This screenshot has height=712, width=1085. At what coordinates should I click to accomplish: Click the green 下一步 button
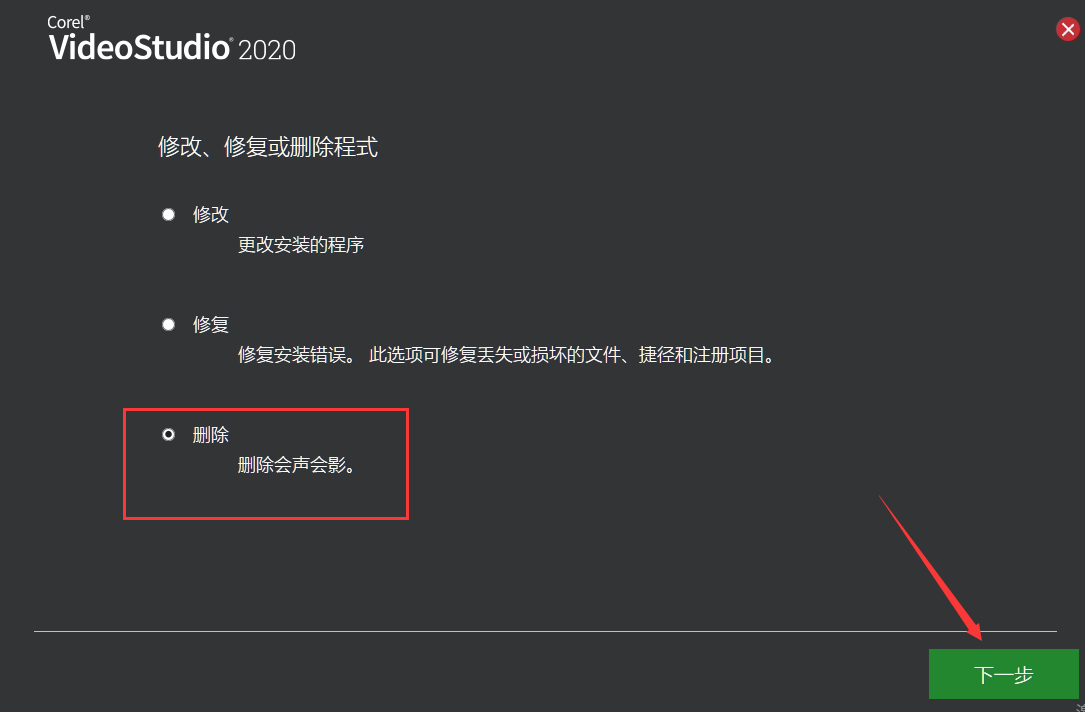tap(1003, 674)
